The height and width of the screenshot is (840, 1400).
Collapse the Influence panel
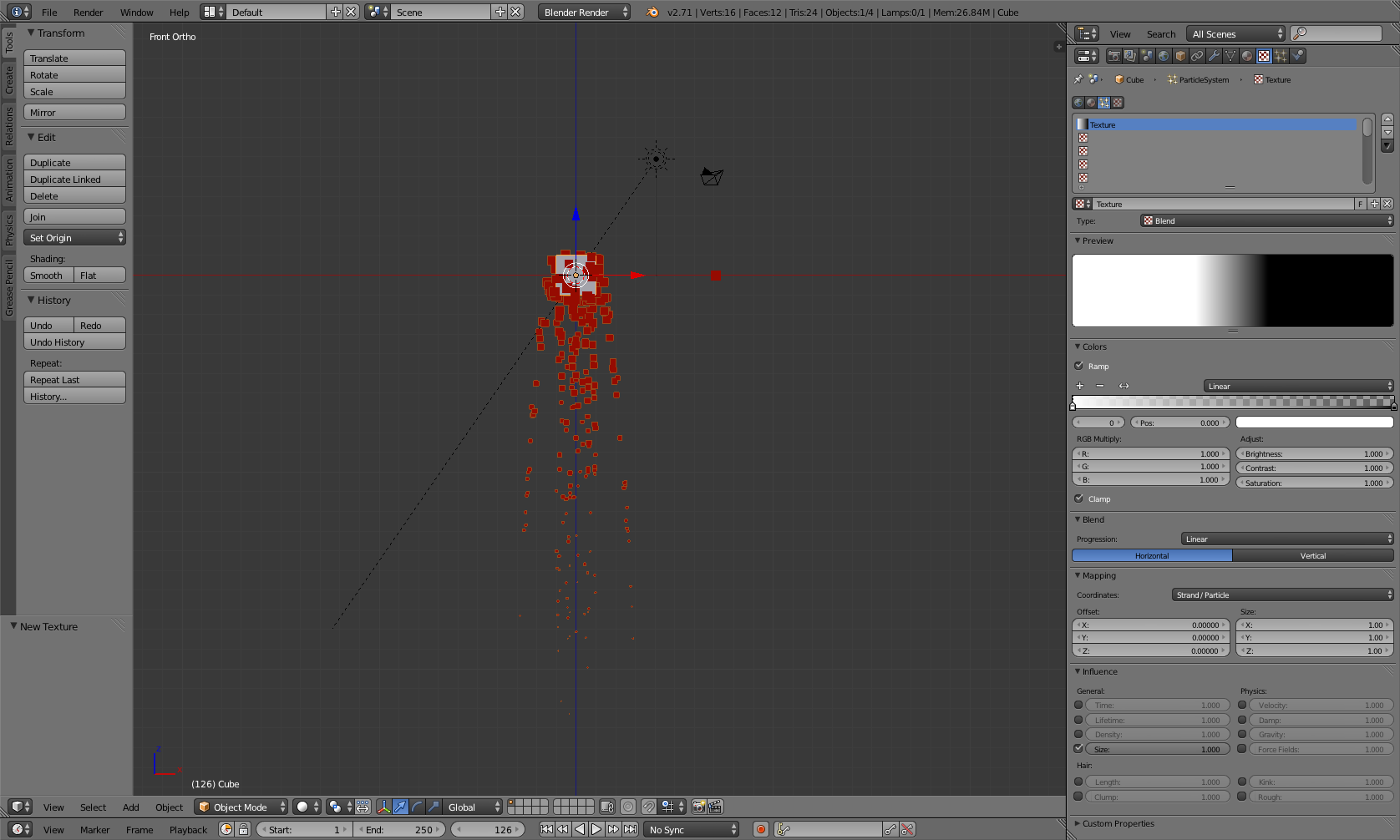click(x=1099, y=671)
